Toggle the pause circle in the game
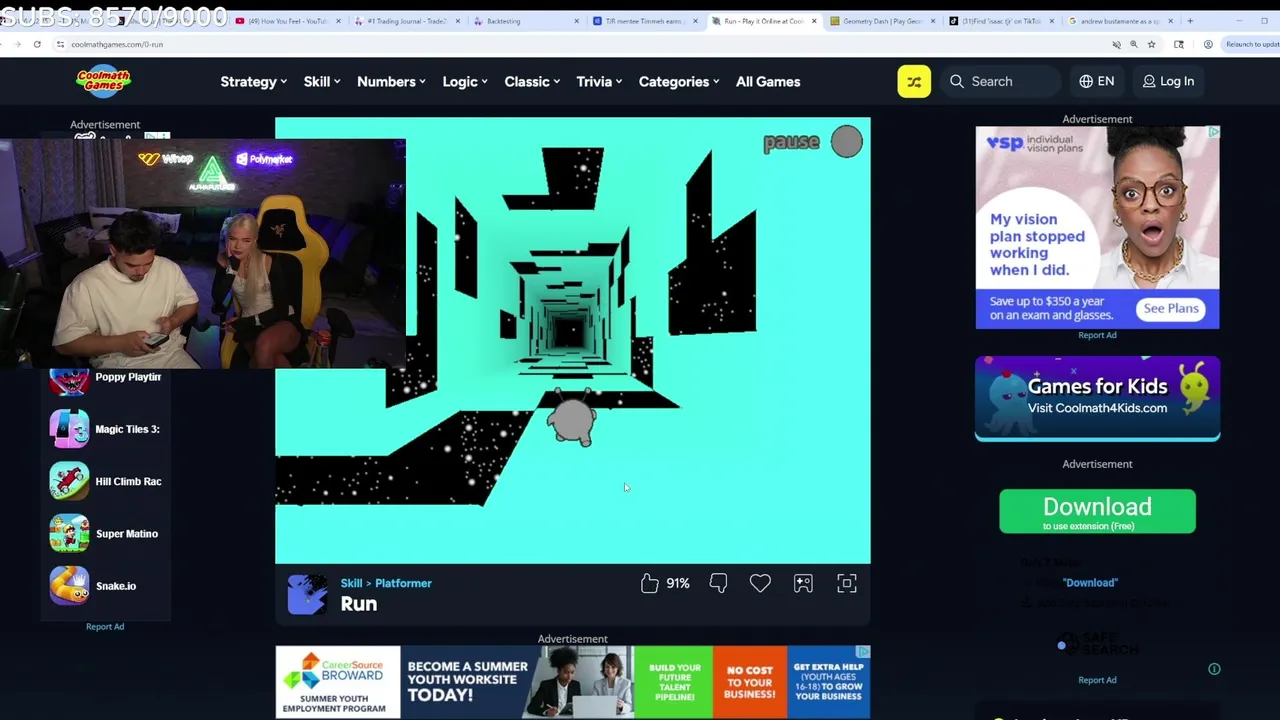This screenshot has height=720, width=1280. [x=846, y=142]
